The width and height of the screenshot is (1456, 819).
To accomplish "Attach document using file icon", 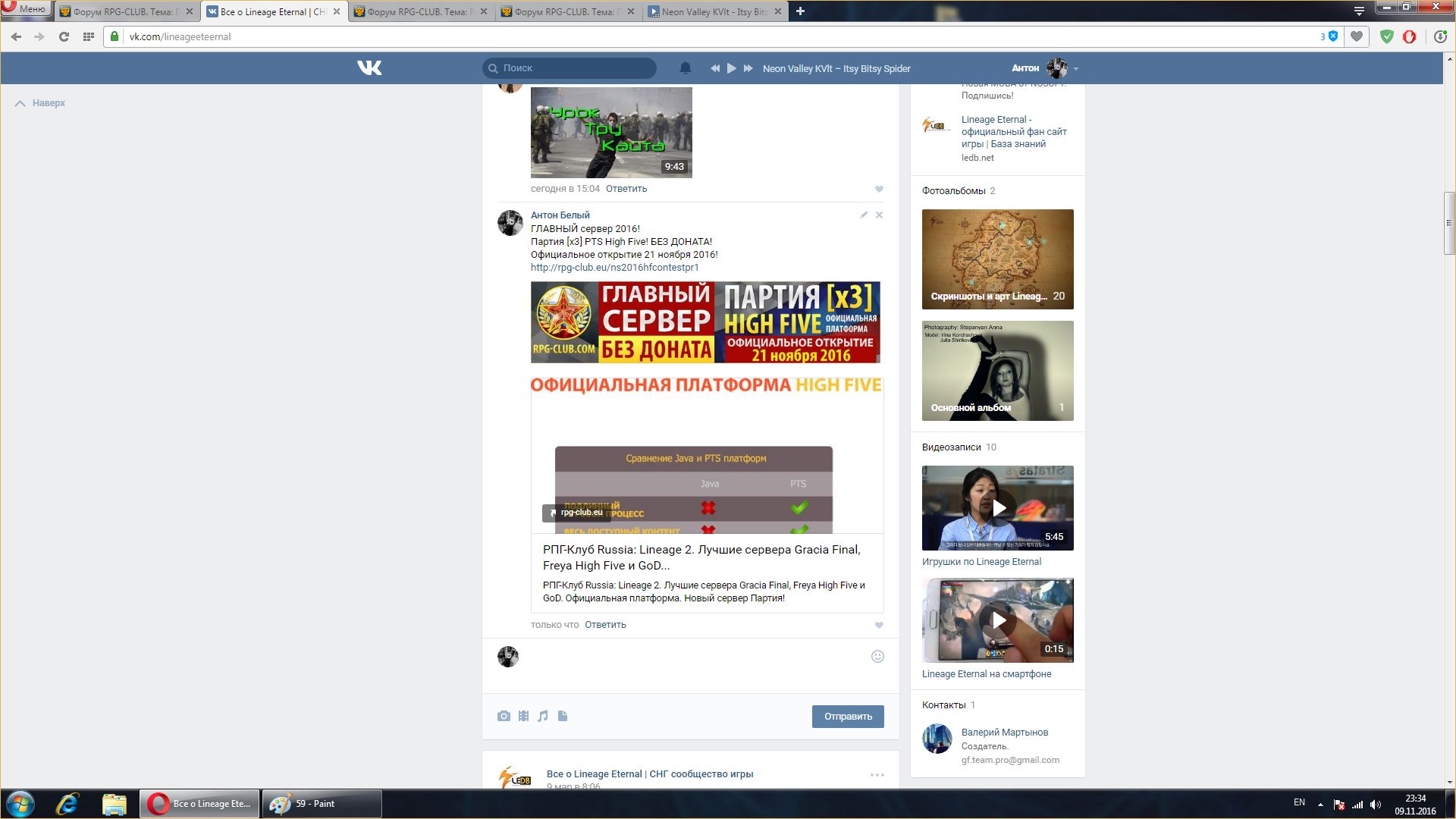I will (x=563, y=716).
